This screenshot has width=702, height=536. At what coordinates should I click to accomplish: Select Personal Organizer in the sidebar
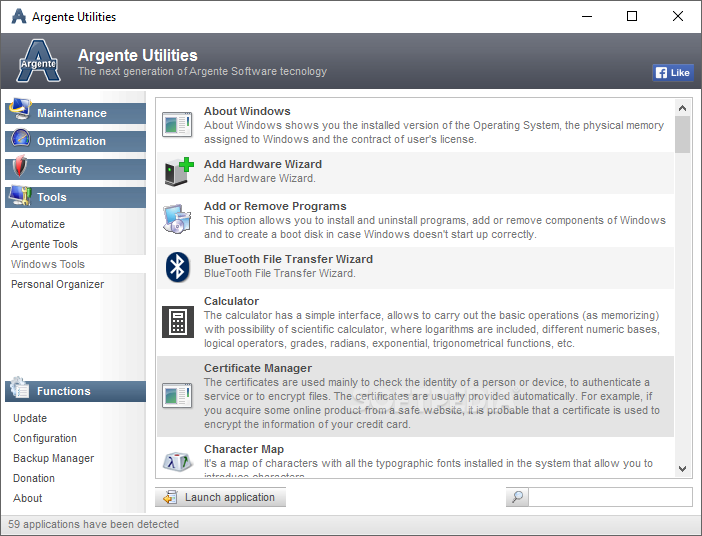pyautogui.click(x=57, y=284)
